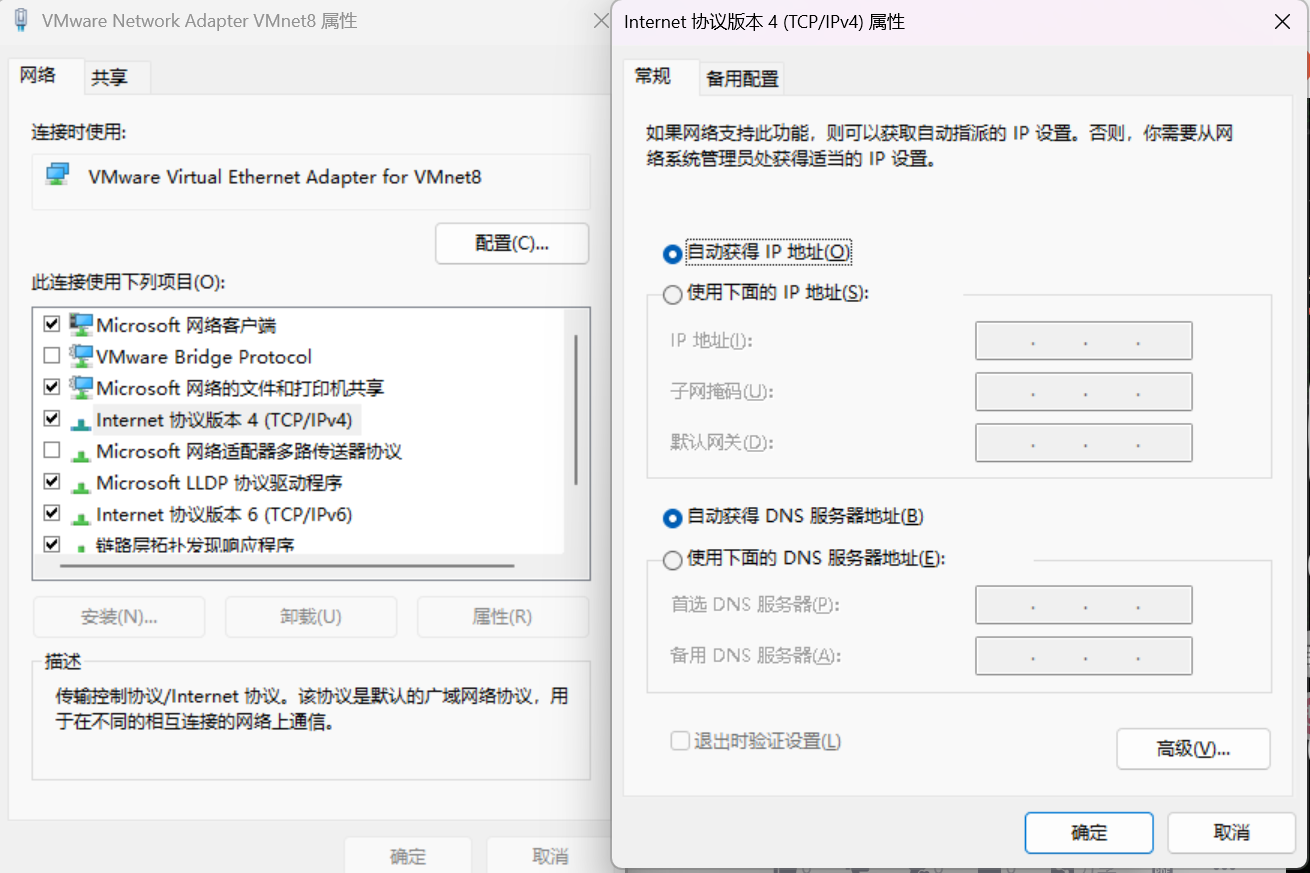Select Internet 协议版本 6 (TCP/IPv6) row text
Viewport: 1310px width, 873px height.
pos(224,515)
